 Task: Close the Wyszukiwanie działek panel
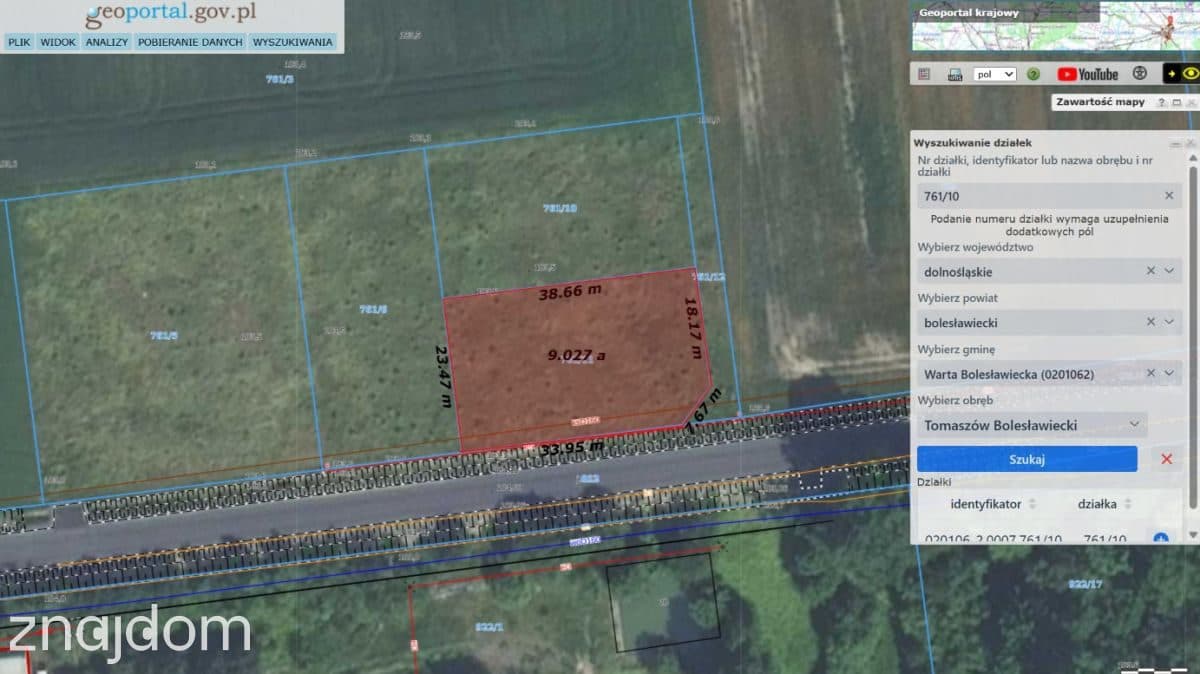(1189, 144)
